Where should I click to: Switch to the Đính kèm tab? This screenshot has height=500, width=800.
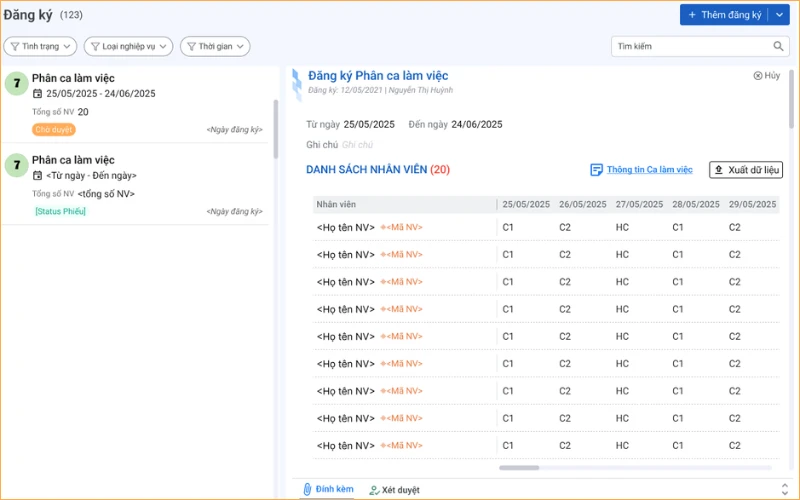click(328, 489)
